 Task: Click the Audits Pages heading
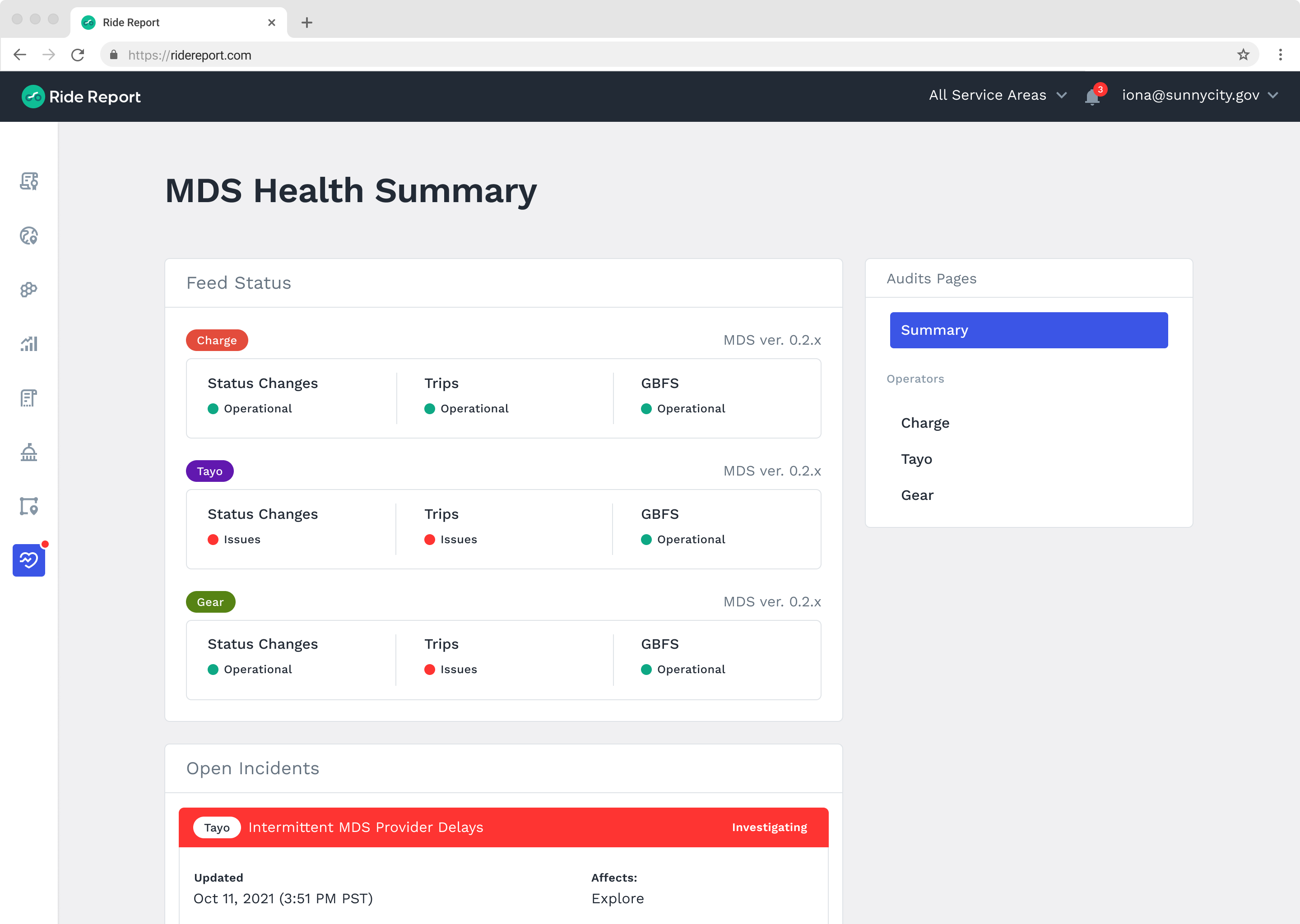click(931, 278)
